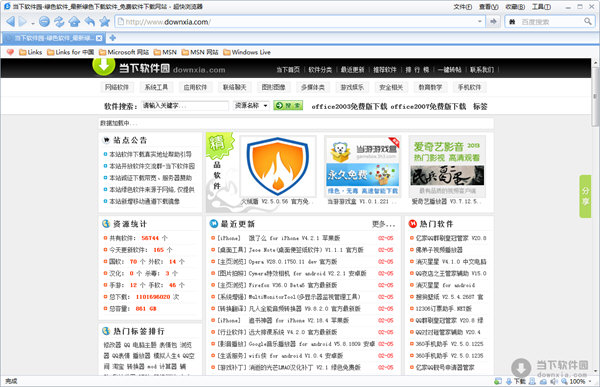This screenshot has height=387, width=600.
Task: Click the 百度搜索 browser search box
Action: coord(551,22)
